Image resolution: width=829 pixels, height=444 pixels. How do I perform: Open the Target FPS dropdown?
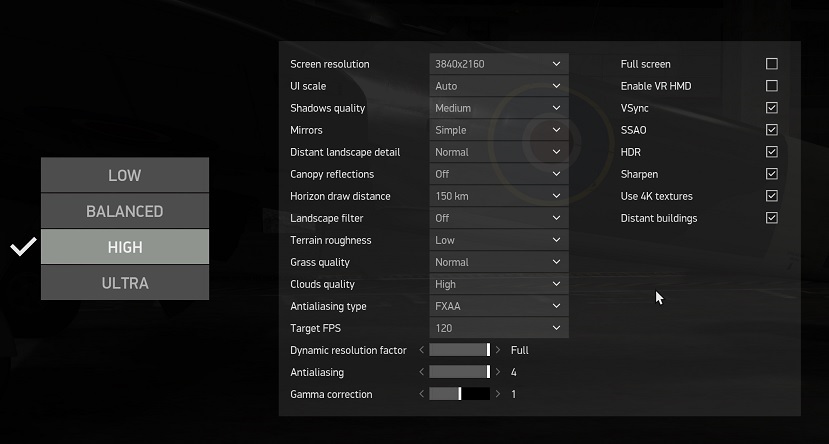[498, 328]
